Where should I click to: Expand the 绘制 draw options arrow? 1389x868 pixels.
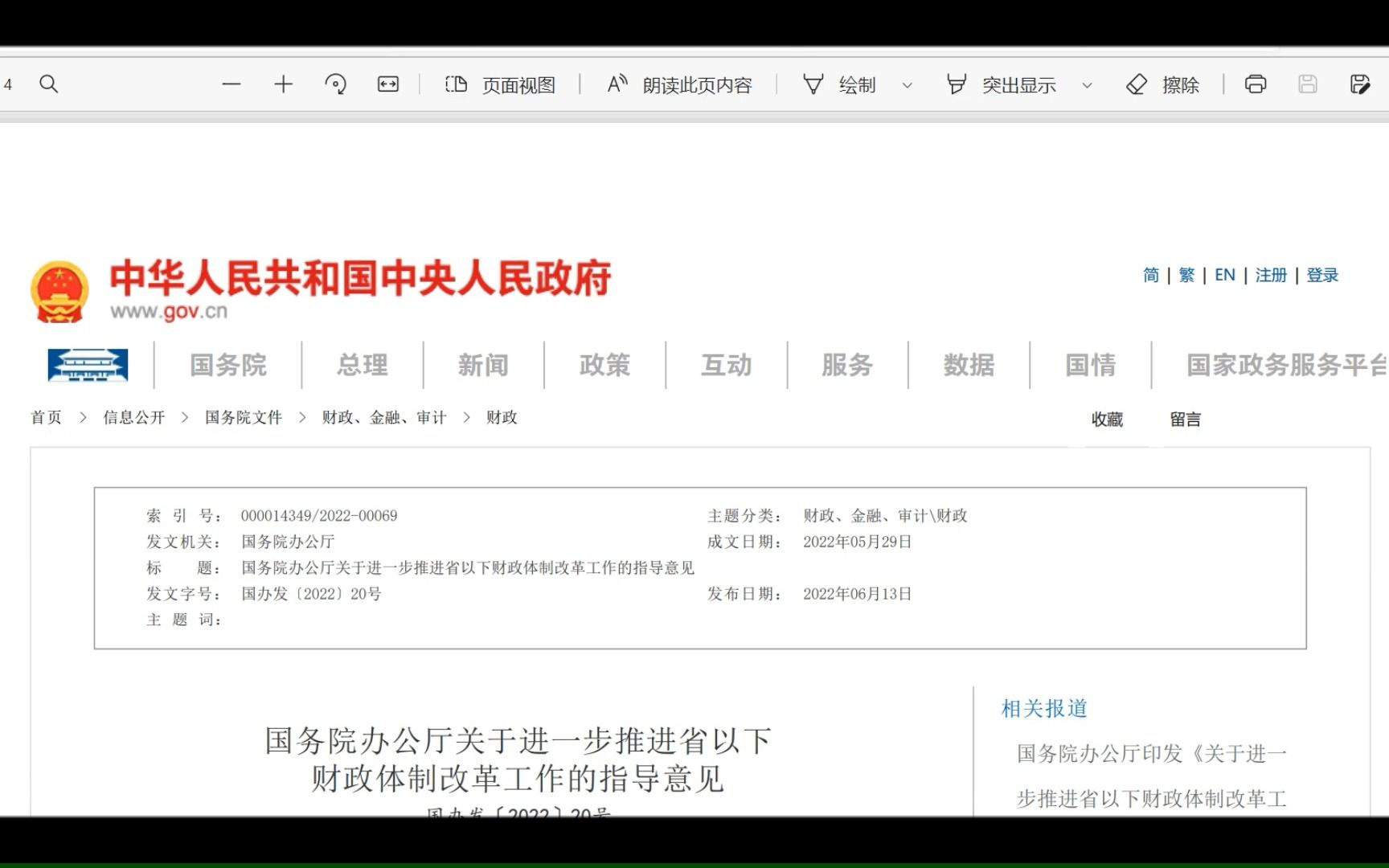pos(907,85)
